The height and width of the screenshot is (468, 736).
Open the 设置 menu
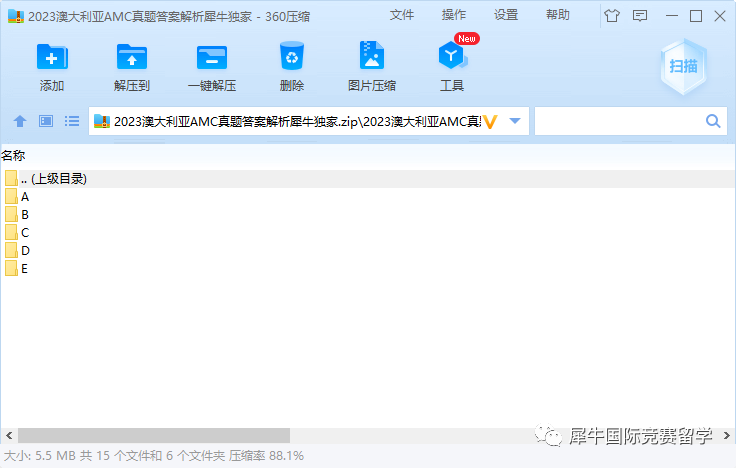506,15
